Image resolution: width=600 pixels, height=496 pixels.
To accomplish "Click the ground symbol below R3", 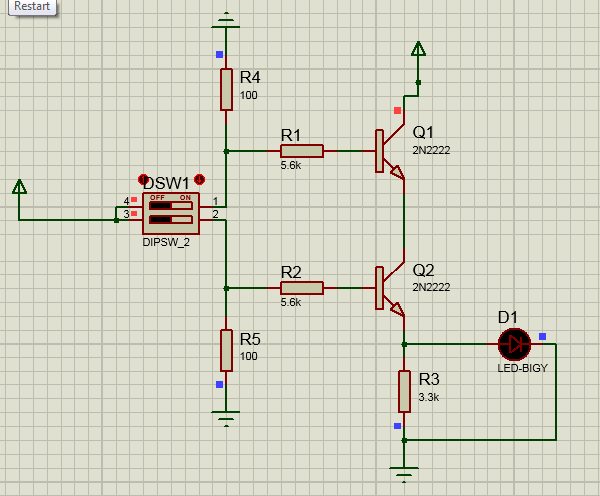I will (x=404, y=475).
